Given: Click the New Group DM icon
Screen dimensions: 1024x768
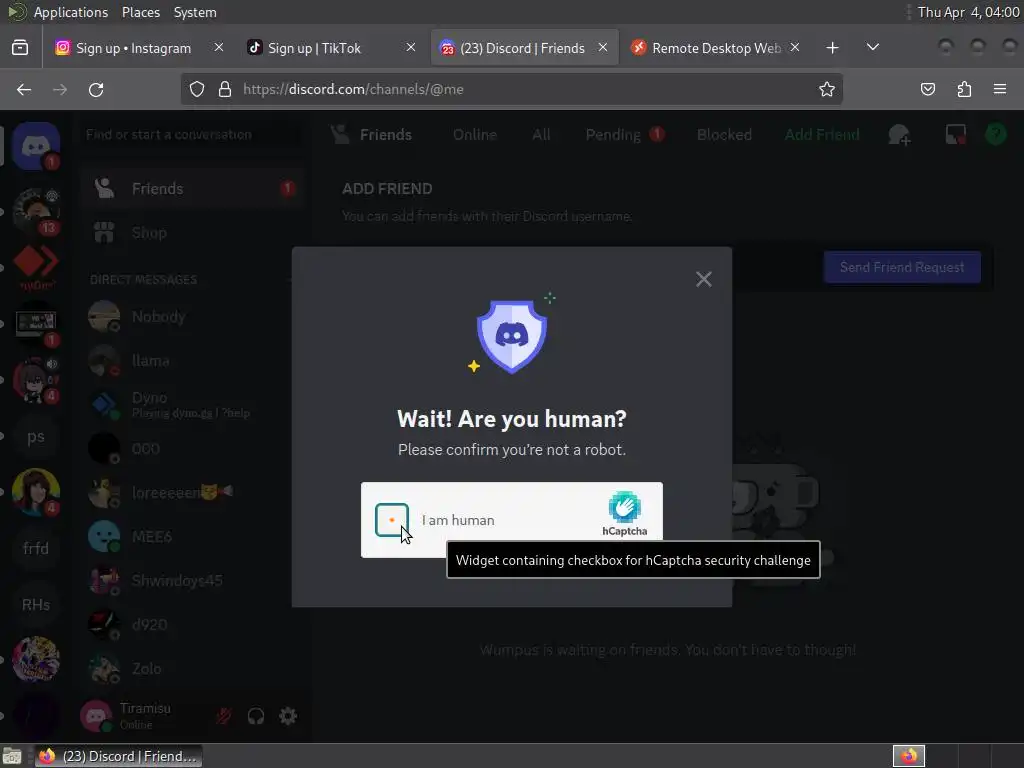Looking at the screenshot, I should [899, 135].
